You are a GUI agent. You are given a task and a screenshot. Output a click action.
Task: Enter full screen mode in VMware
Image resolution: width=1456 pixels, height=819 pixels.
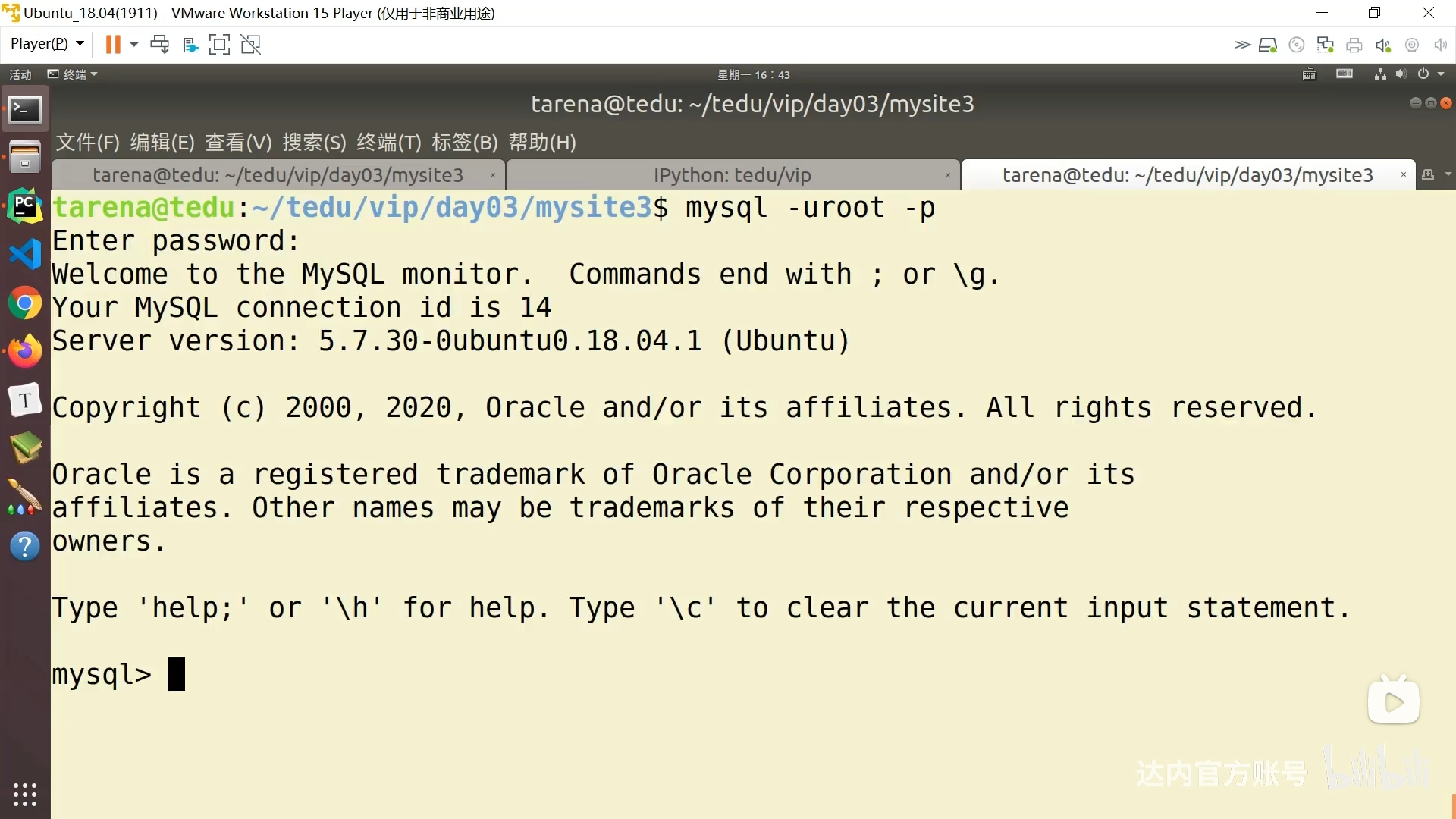(219, 45)
